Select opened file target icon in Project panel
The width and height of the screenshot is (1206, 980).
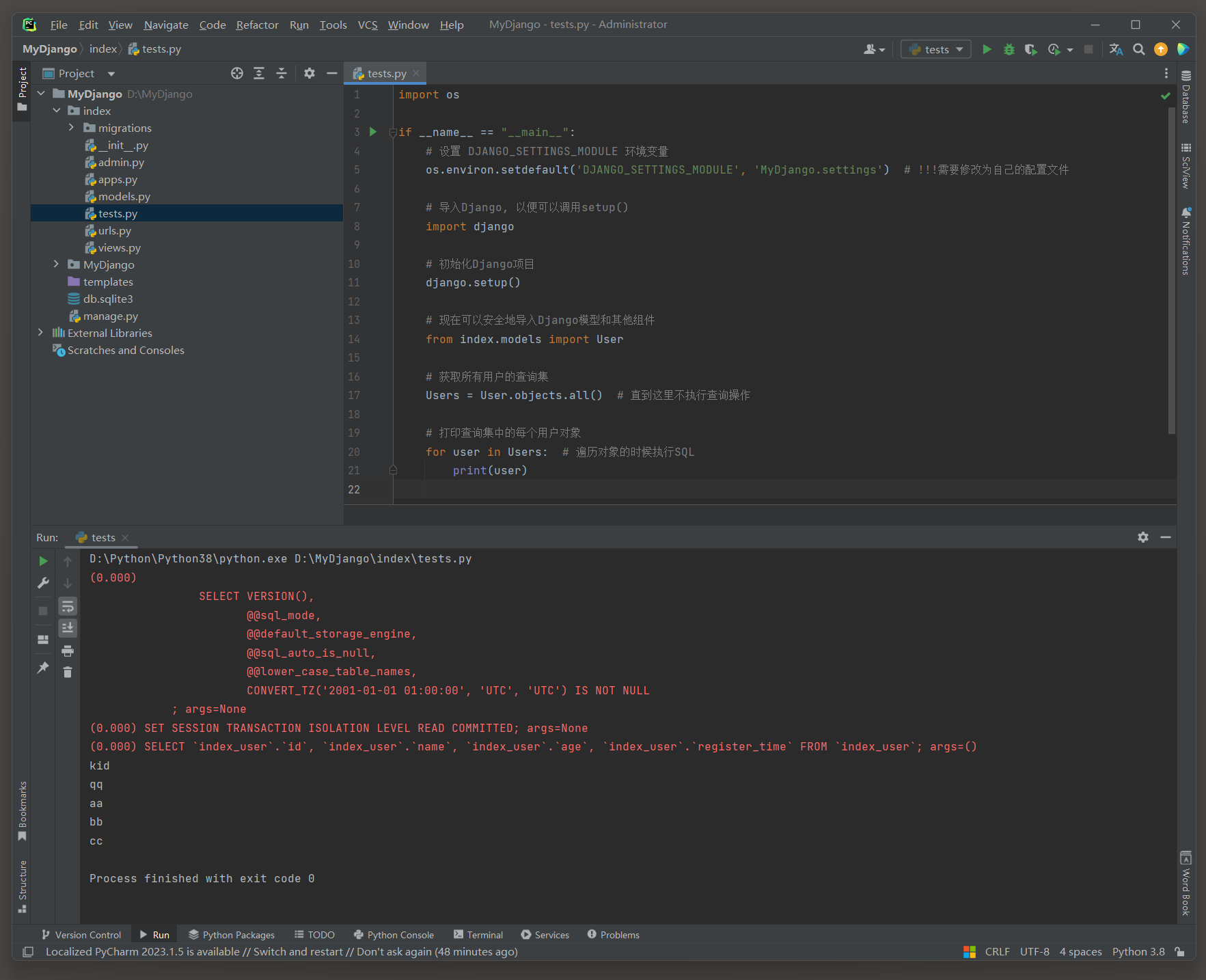237,73
